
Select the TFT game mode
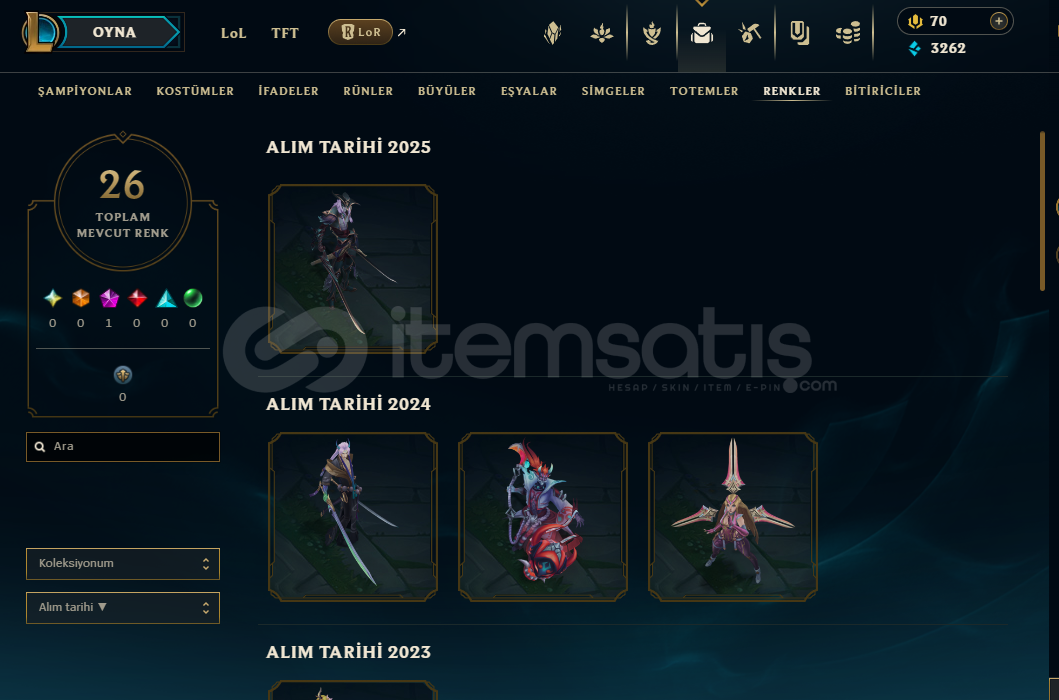click(284, 33)
